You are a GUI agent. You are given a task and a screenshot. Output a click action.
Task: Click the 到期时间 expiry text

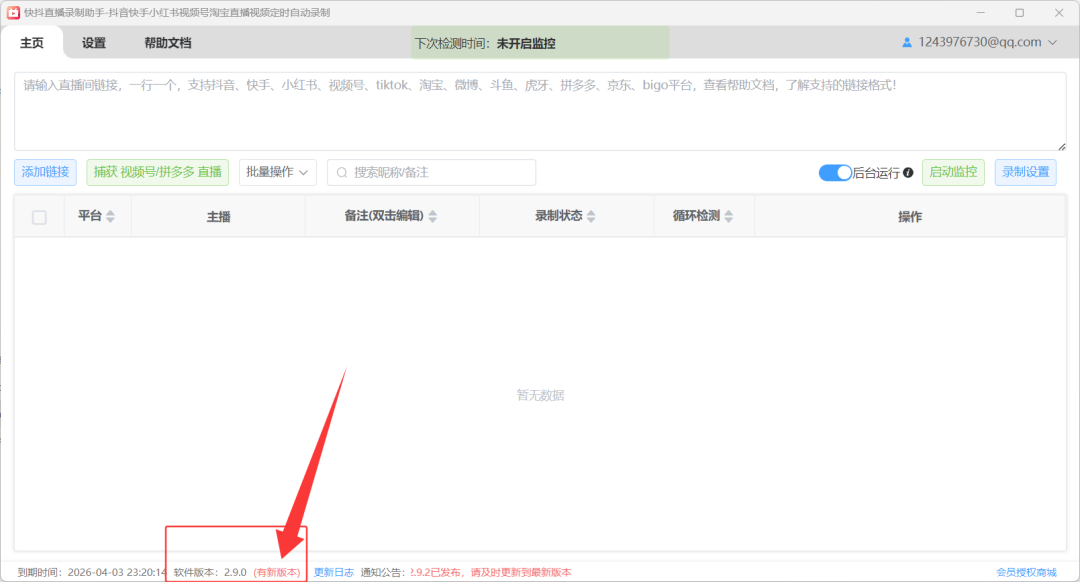point(92,572)
